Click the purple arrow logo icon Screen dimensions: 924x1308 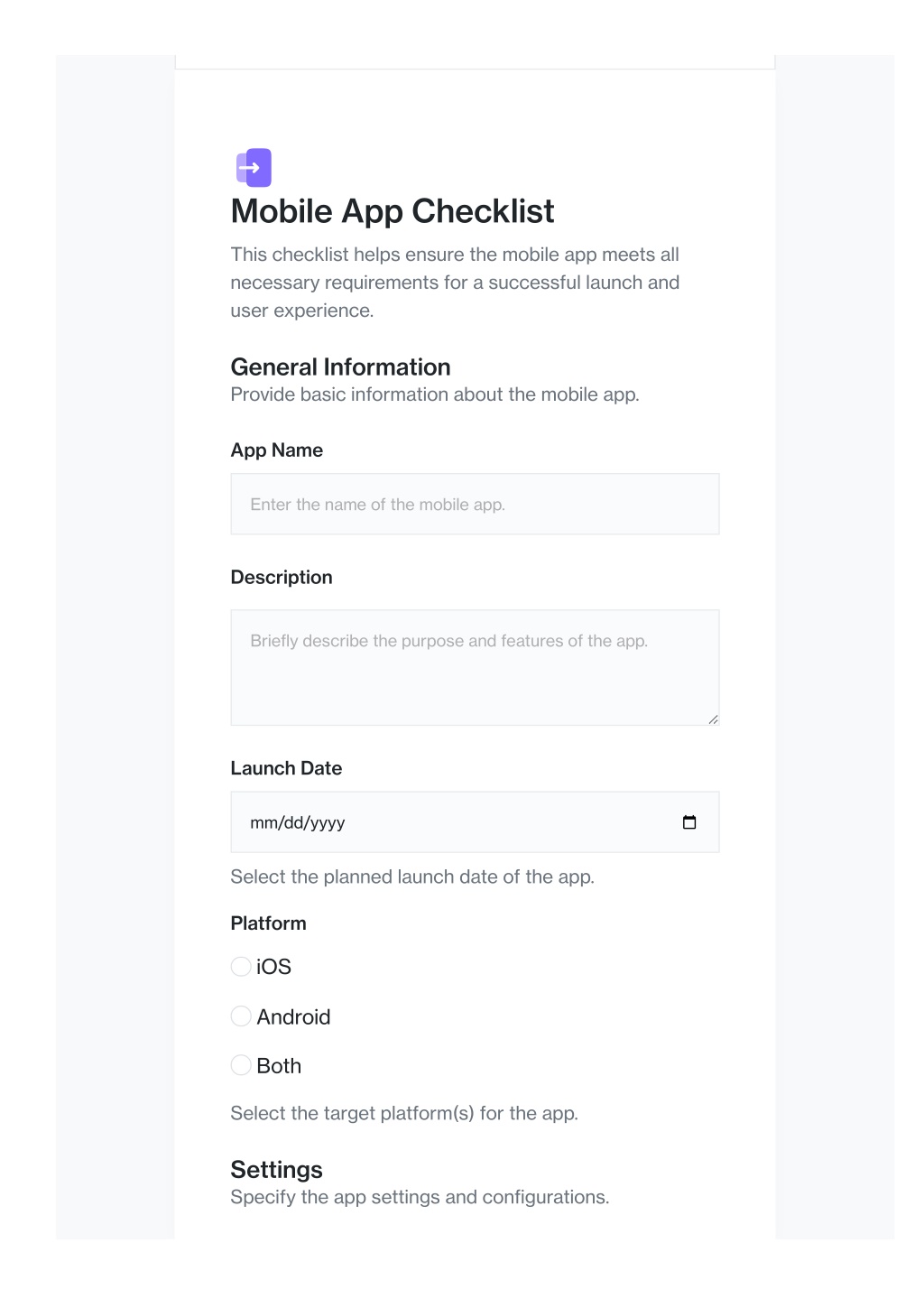[x=254, y=168]
